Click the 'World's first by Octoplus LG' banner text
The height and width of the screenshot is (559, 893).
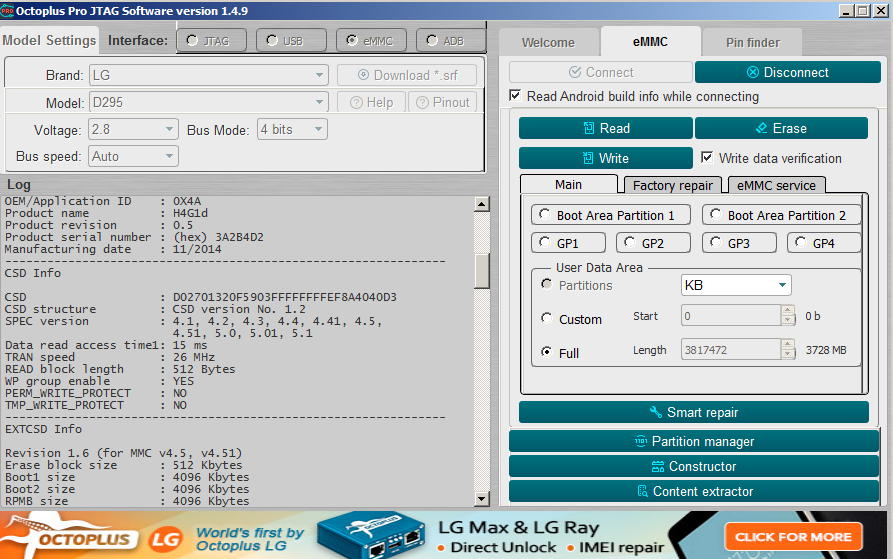click(250, 539)
